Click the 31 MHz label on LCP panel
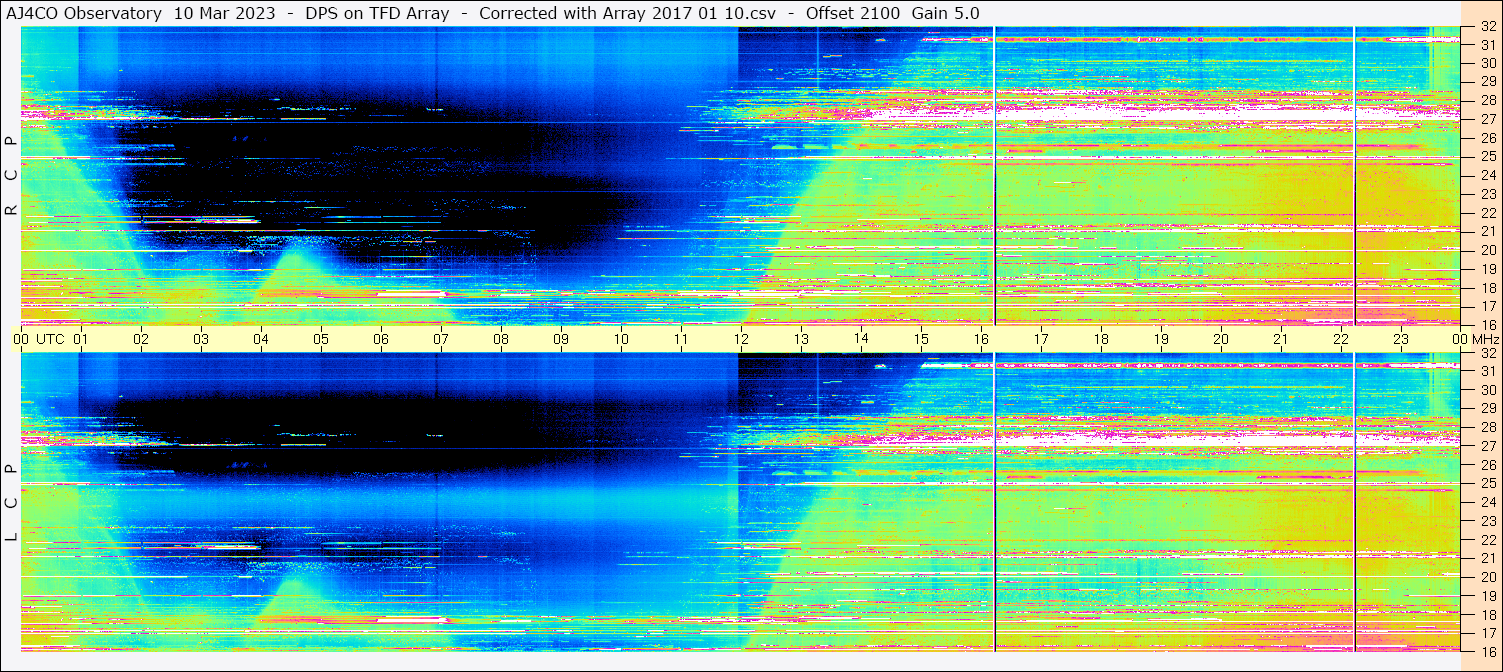The height and width of the screenshot is (672, 1503). (1488, 372)
